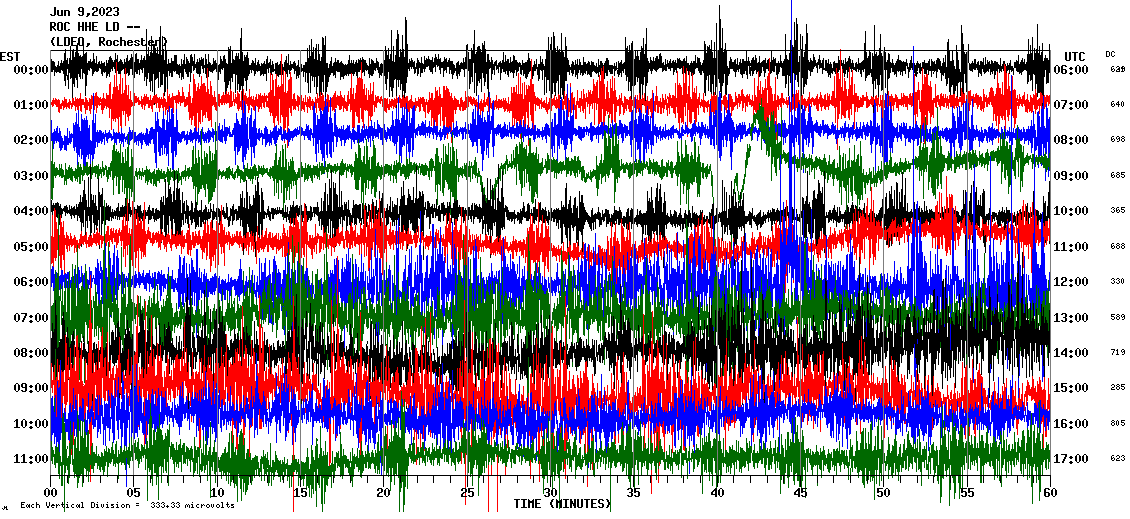Click minute tick "20" on the time axis
1130x519 pixels.
click(x=383, y=493)
